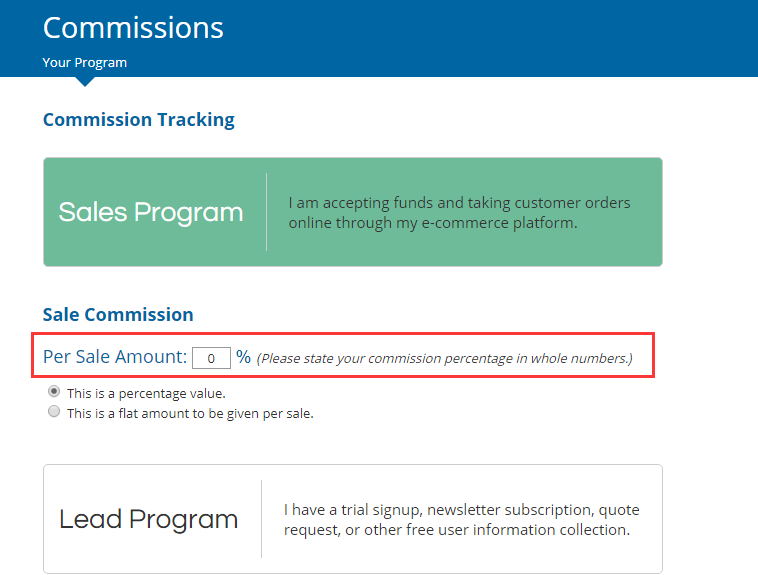Click the percent symbol beside the amount field
The width and height of the screenshot is (758, 575).
243,357
